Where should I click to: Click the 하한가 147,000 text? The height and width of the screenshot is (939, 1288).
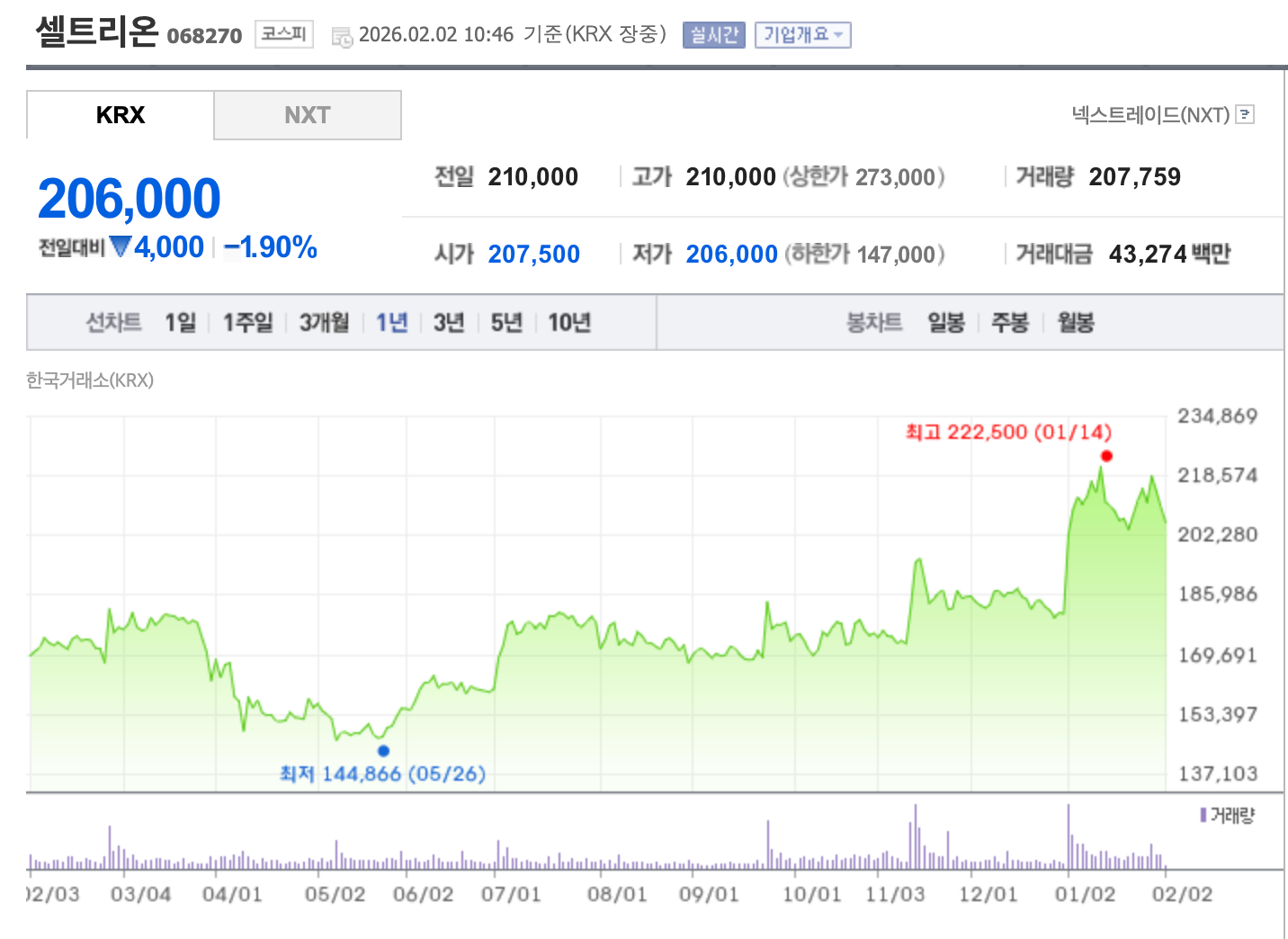coord(864,254)
